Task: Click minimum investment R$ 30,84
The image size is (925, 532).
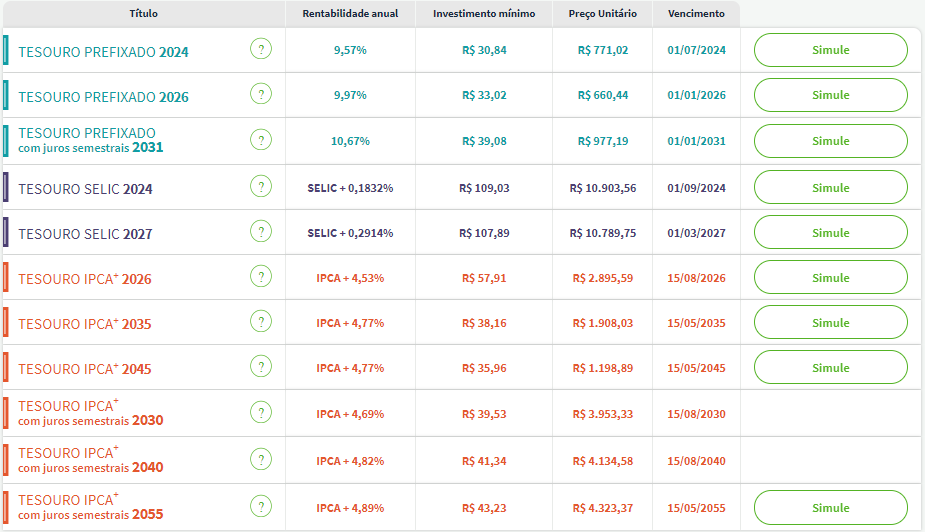Action: [x=484, y=50]
